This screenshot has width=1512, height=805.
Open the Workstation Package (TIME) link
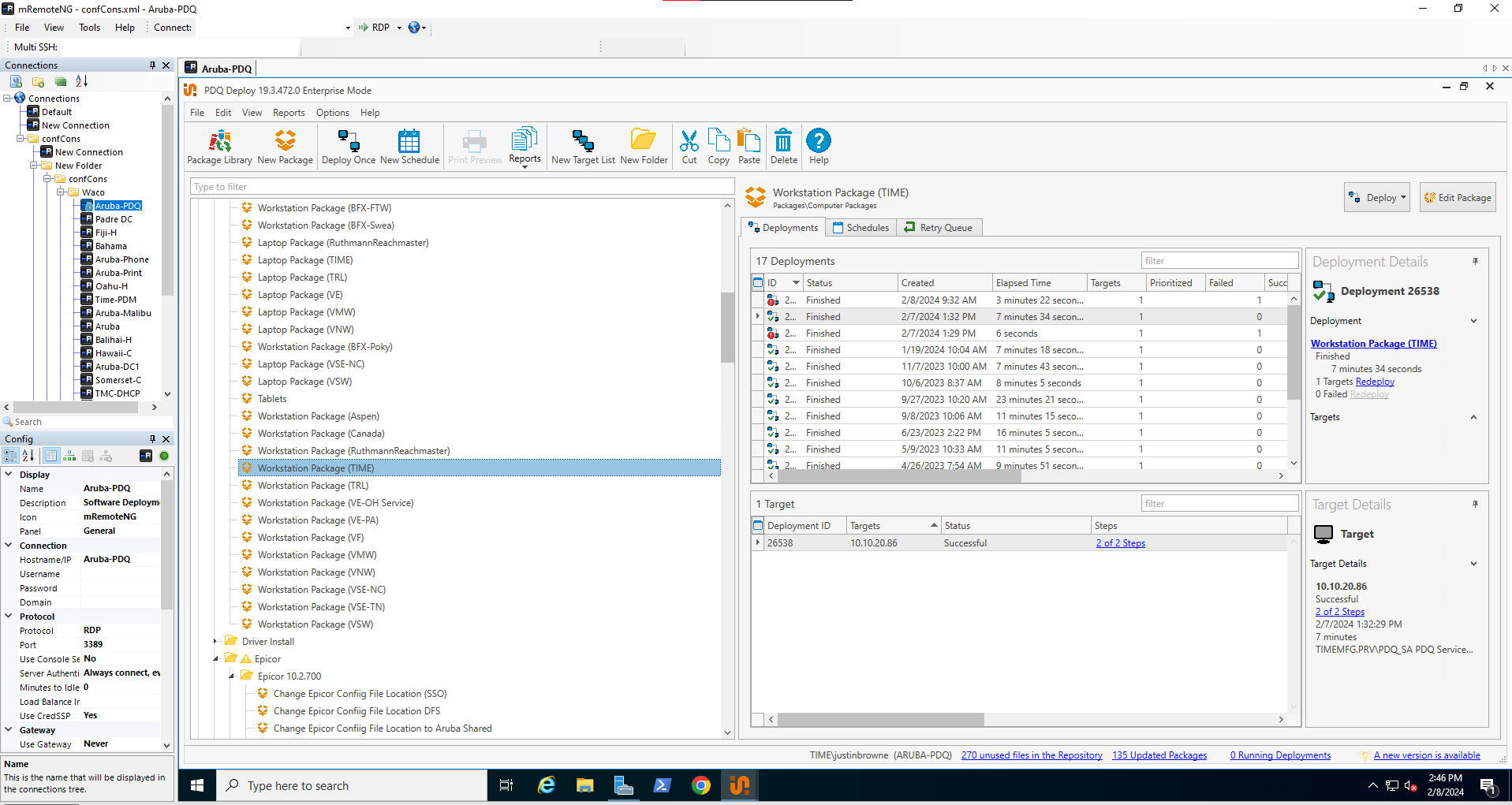[x=1373, y=344]
